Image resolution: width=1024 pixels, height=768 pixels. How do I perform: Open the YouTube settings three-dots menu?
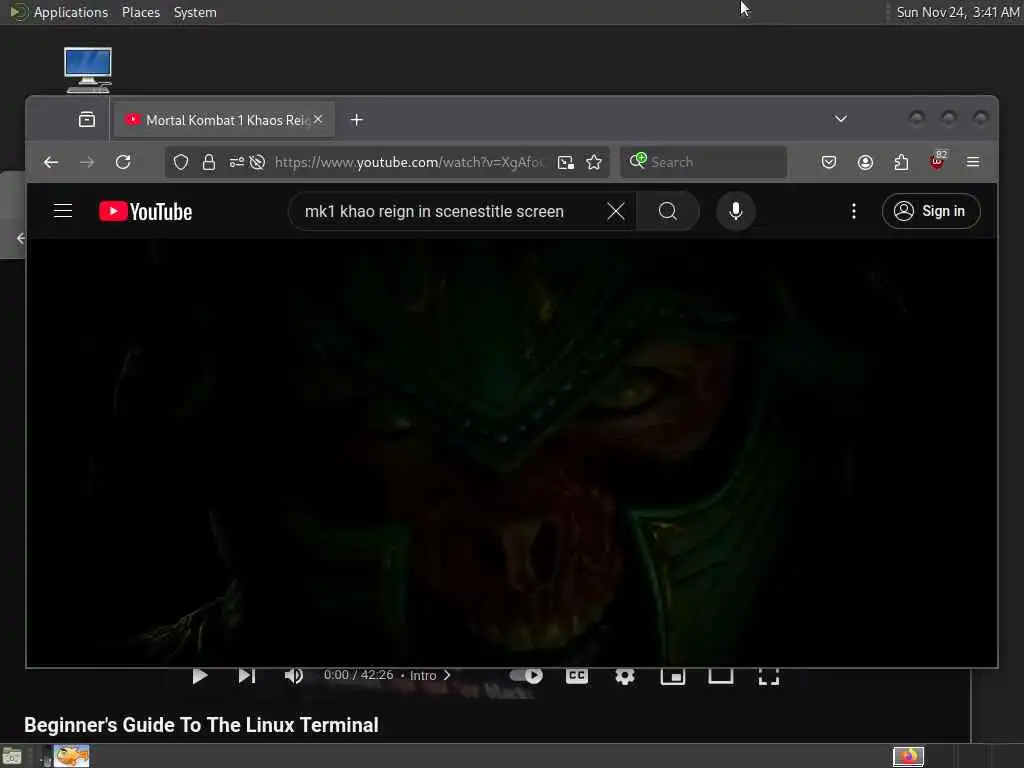(854, 211)
